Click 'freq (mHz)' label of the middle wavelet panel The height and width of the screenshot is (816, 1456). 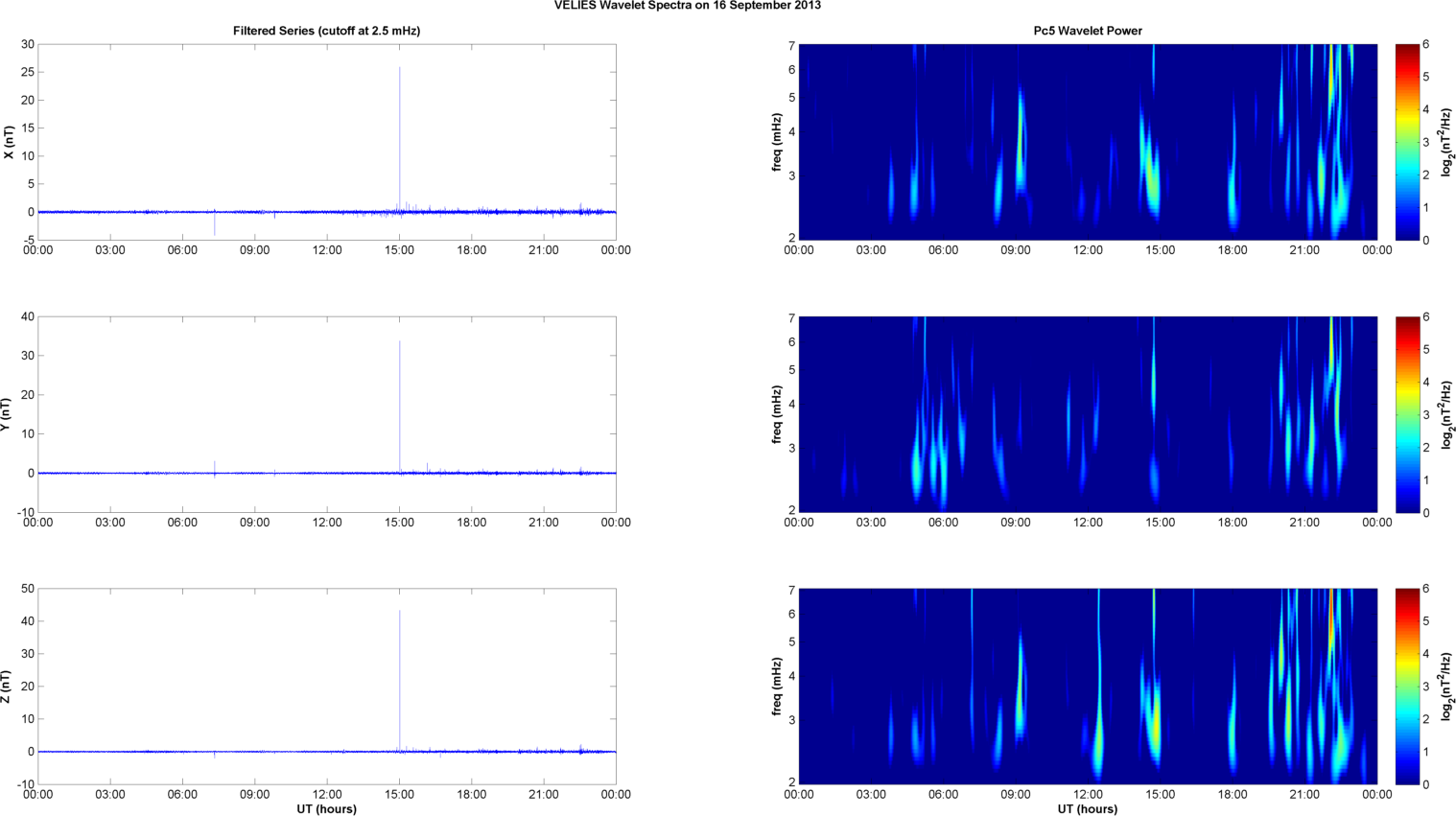(x=776, y=414)
